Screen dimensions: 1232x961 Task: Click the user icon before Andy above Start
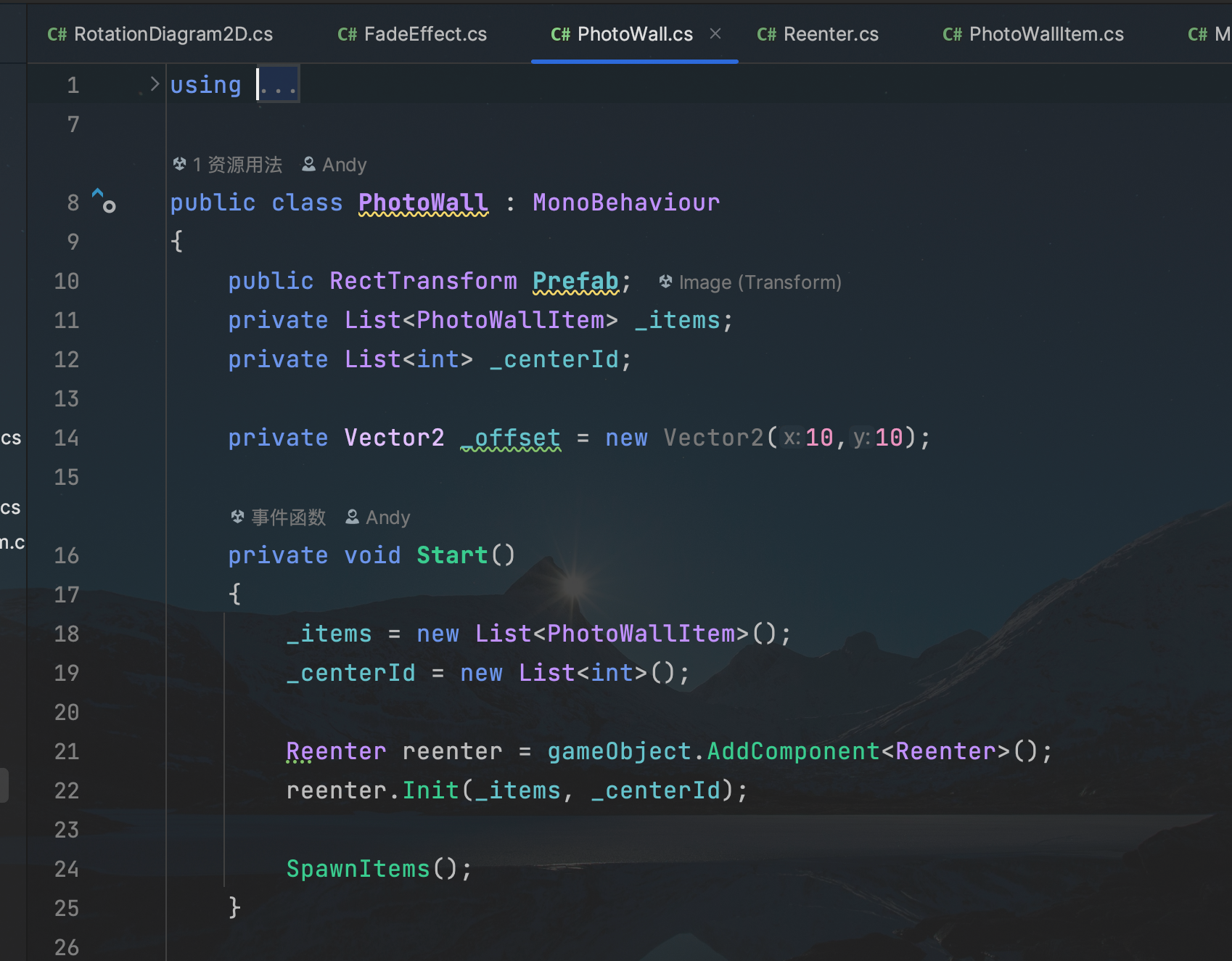[x=352, y=517]
